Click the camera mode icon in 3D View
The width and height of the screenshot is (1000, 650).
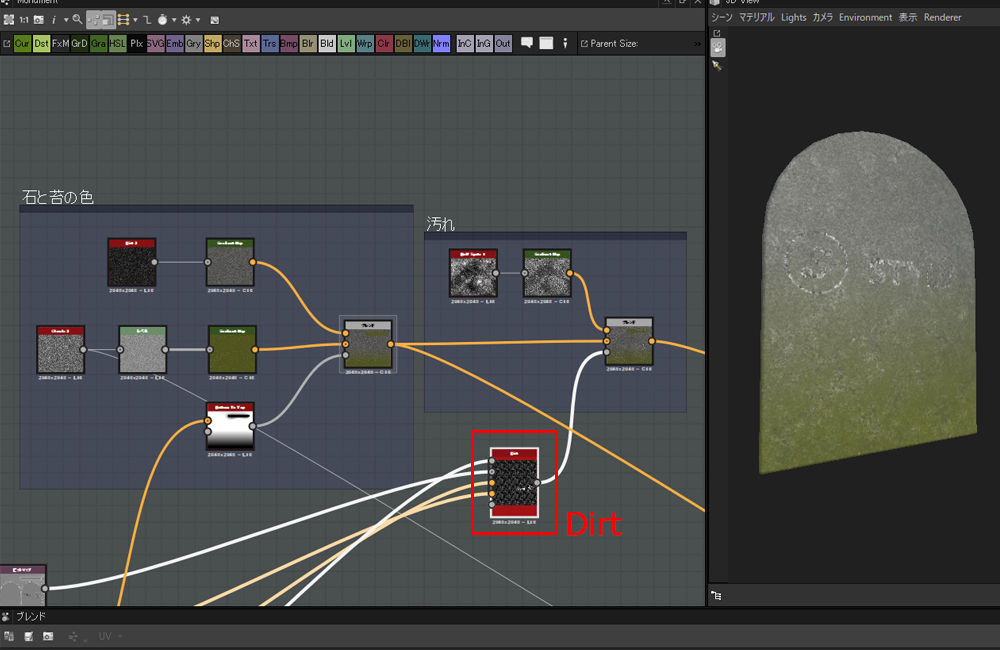[718, 47]
